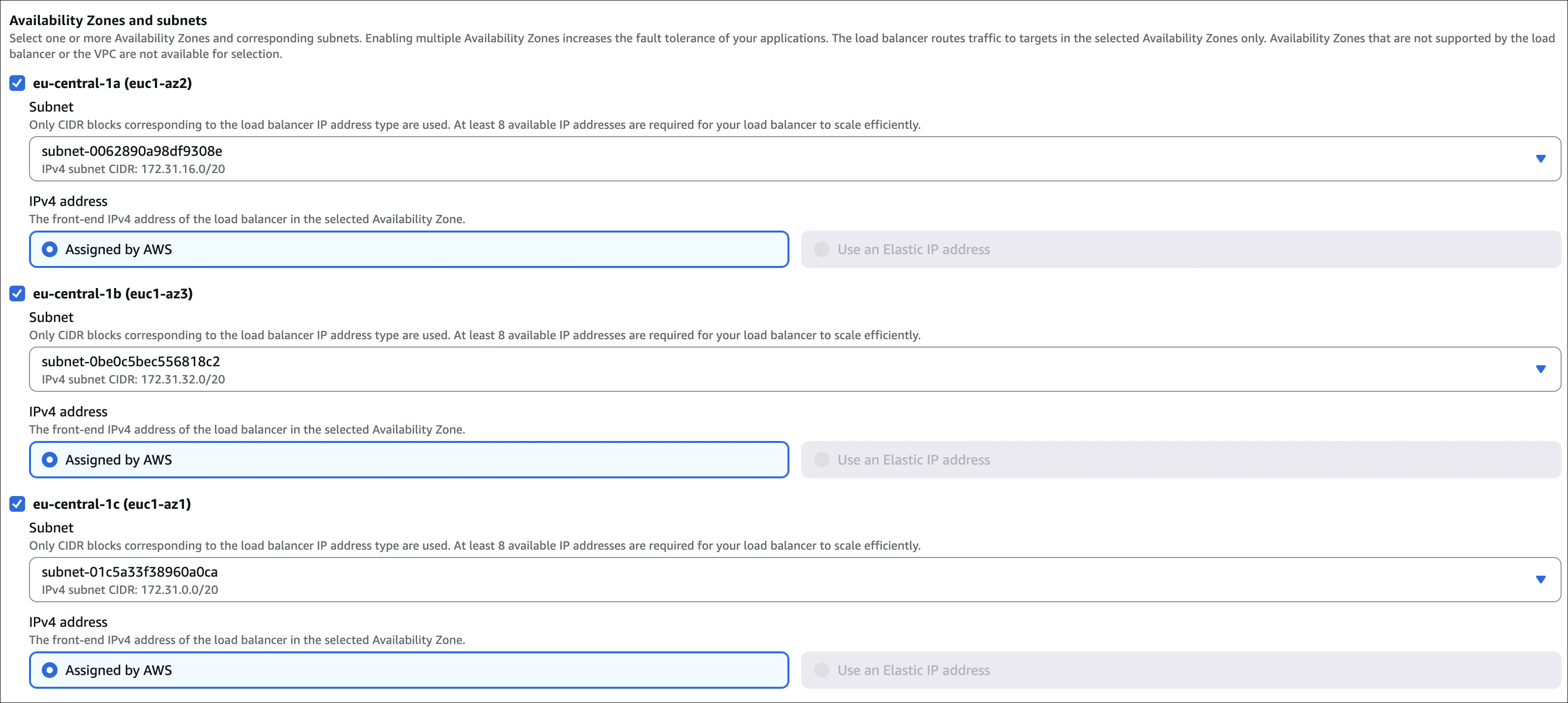Image resolution: width=1568 pixels, height=703 pixels.
Task: Select Assigned by AWS for eu-central-1b
Action: pos(119,460)
